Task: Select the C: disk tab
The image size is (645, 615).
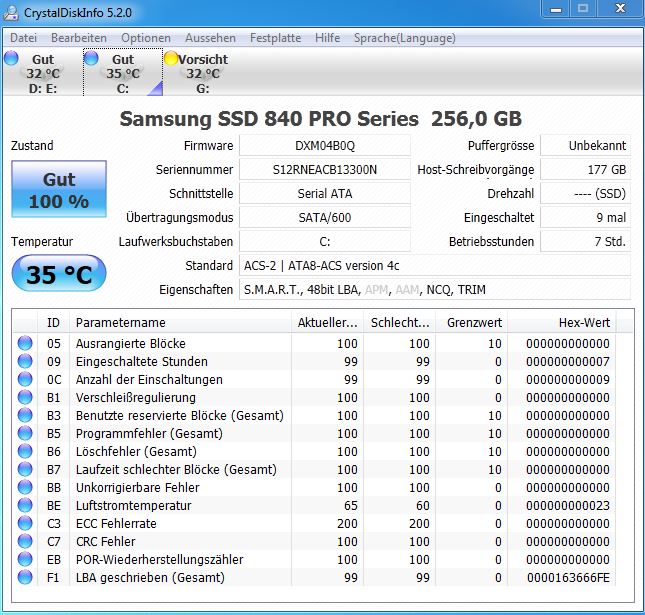Action: [x=123, y=72]
